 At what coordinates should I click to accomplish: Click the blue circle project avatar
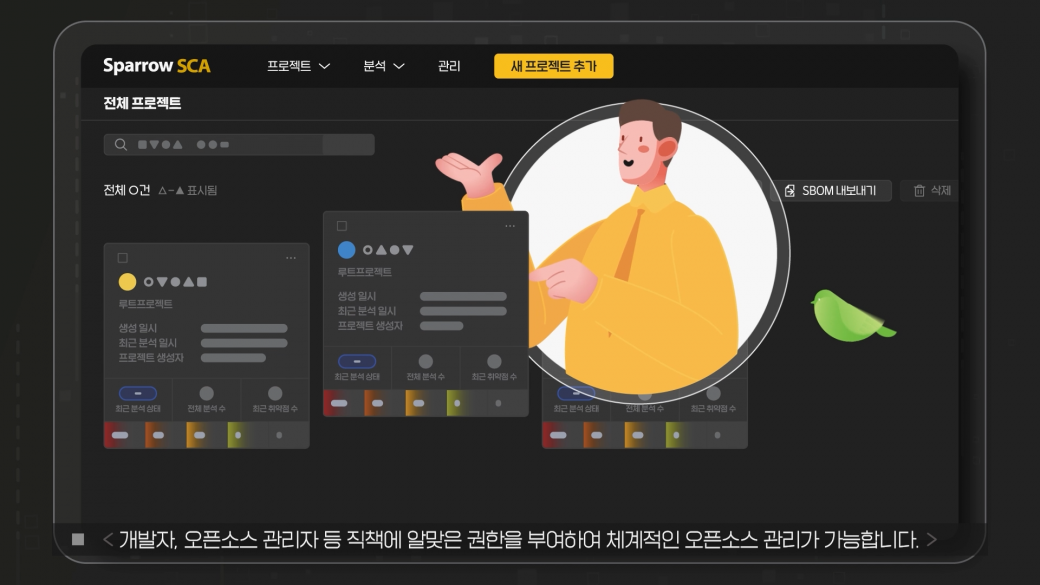point(346,250)
